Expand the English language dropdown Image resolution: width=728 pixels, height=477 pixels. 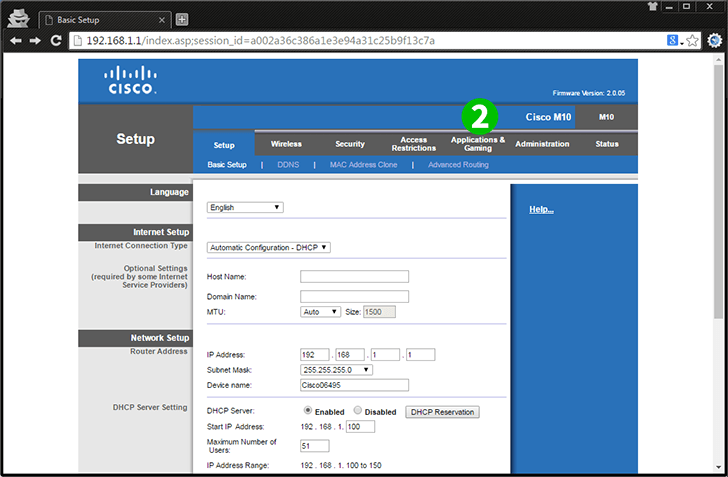(x=245, y=207)
